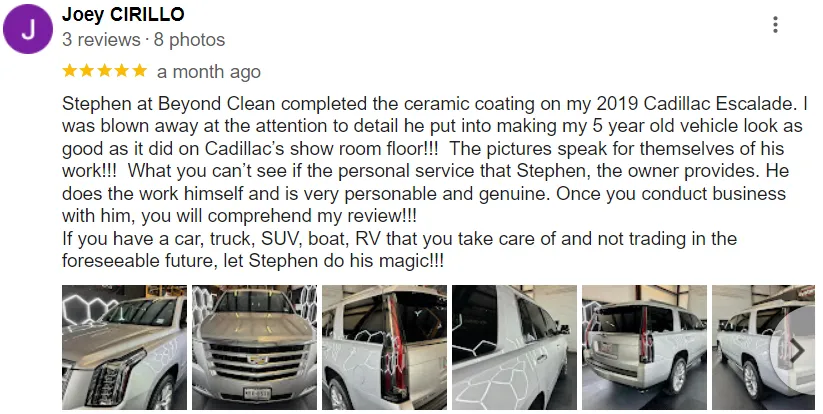Open the three-dot review options menu
823x414 pixels.
[x=775, y=24]
